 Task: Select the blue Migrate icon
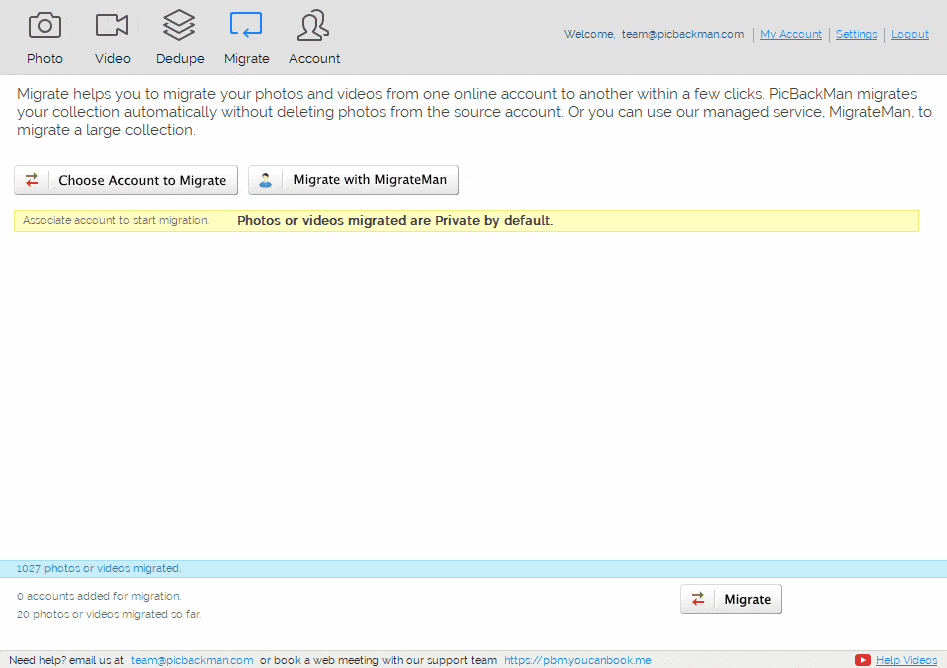(246, 25)
